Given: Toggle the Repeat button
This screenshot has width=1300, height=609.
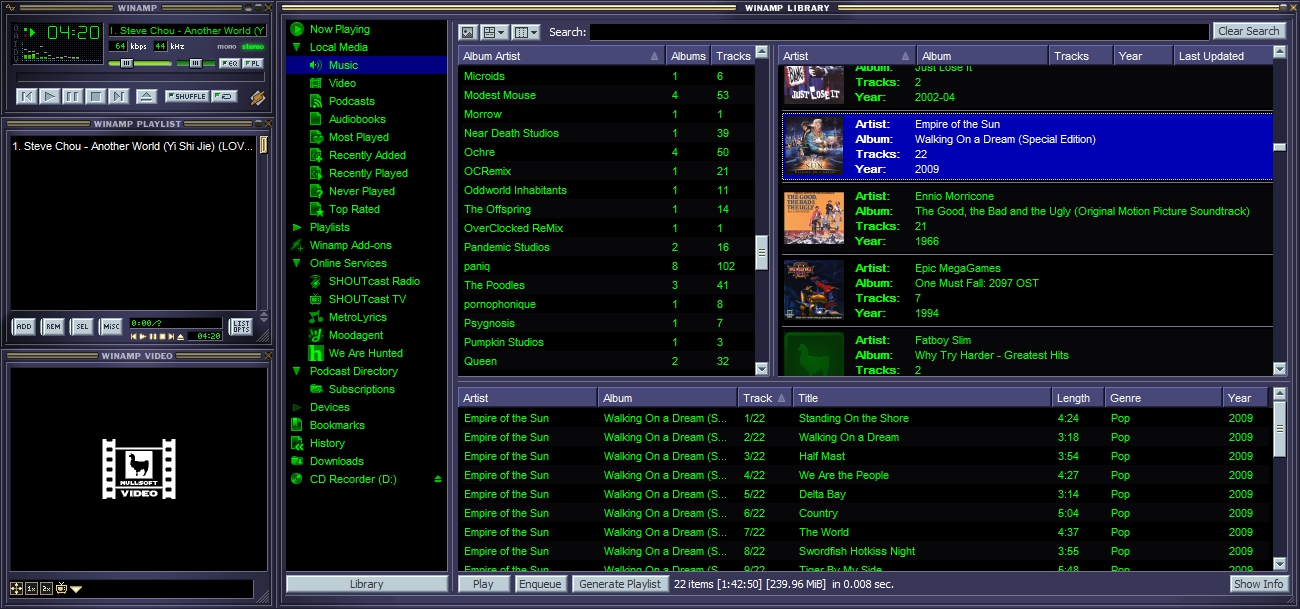Looking at the screenshot, I should (224, 96).
